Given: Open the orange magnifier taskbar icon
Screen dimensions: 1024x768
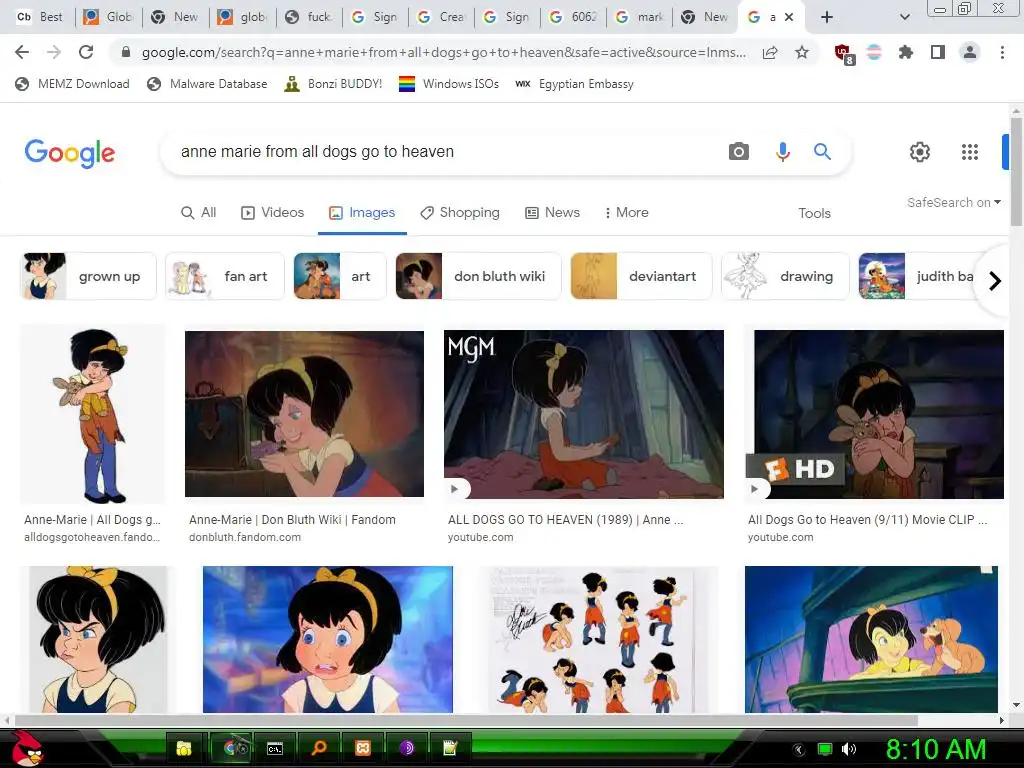Looking at the screenshot, I should coord(319,748).
